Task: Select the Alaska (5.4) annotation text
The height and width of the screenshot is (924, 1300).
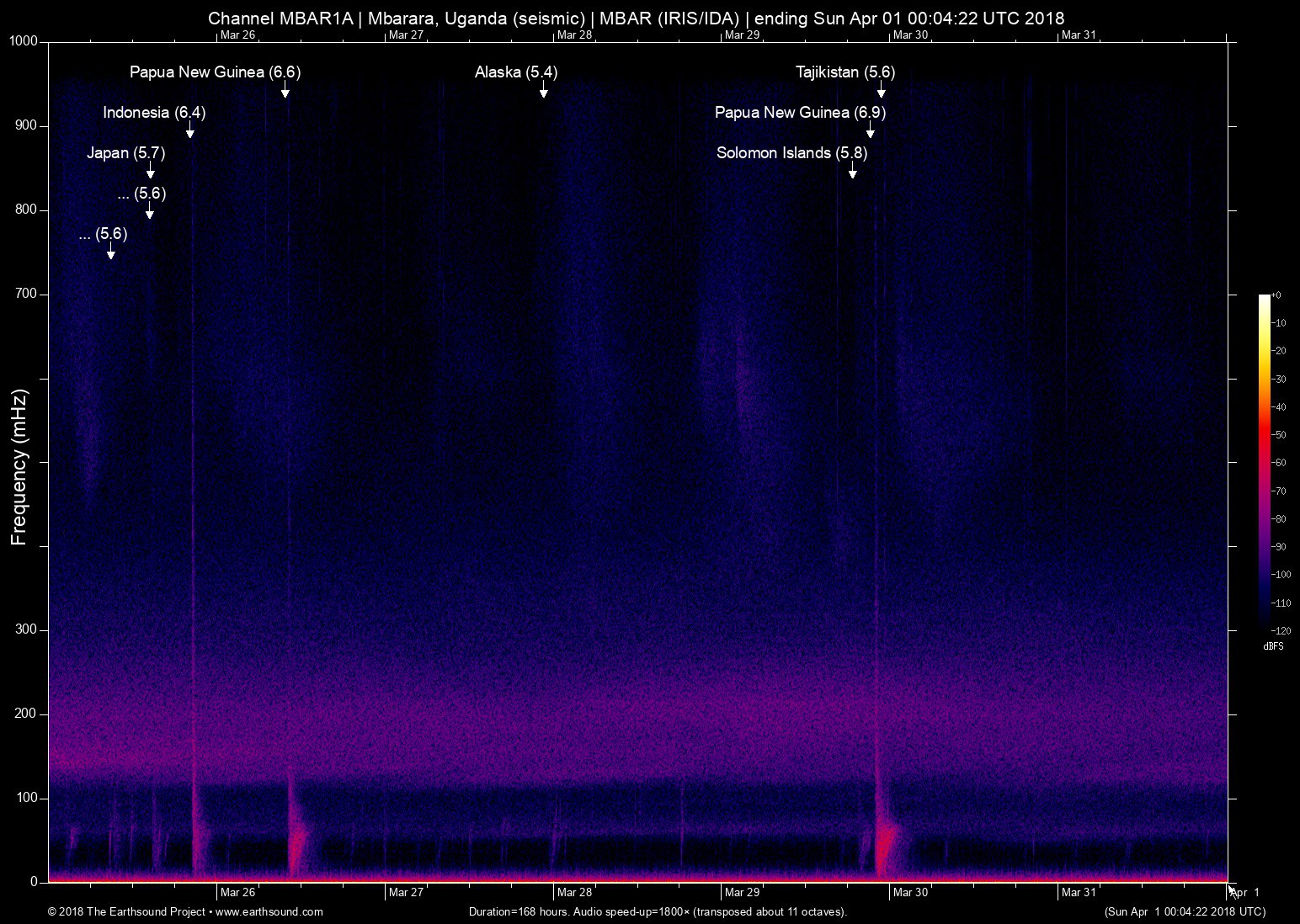Action: 516,72
